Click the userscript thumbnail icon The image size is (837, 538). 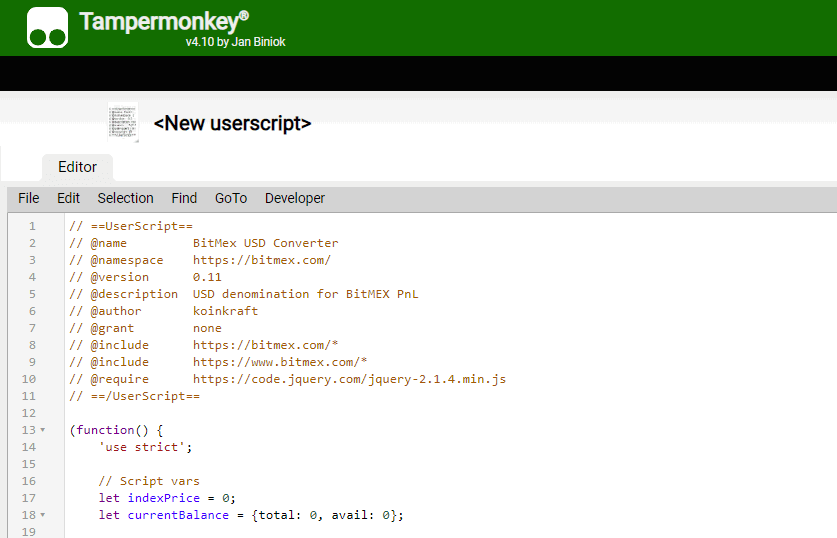pos(123,123)
